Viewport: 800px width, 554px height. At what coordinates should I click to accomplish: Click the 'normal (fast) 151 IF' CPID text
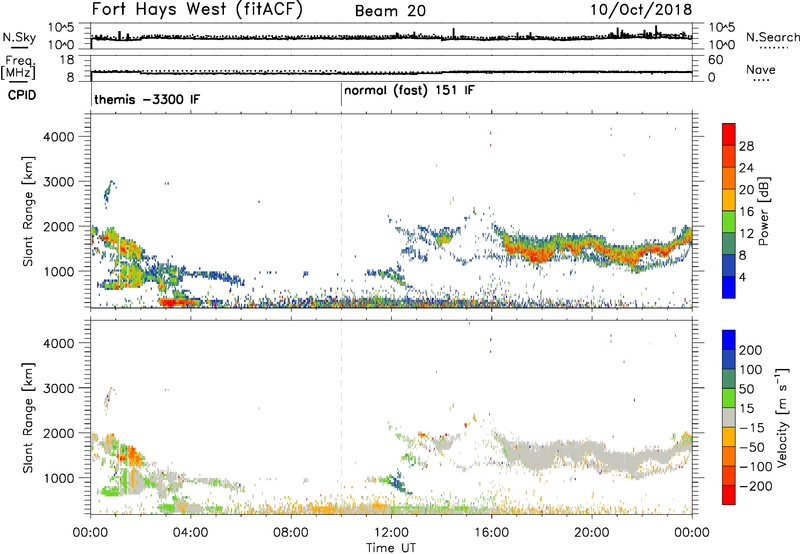[409, 91]
